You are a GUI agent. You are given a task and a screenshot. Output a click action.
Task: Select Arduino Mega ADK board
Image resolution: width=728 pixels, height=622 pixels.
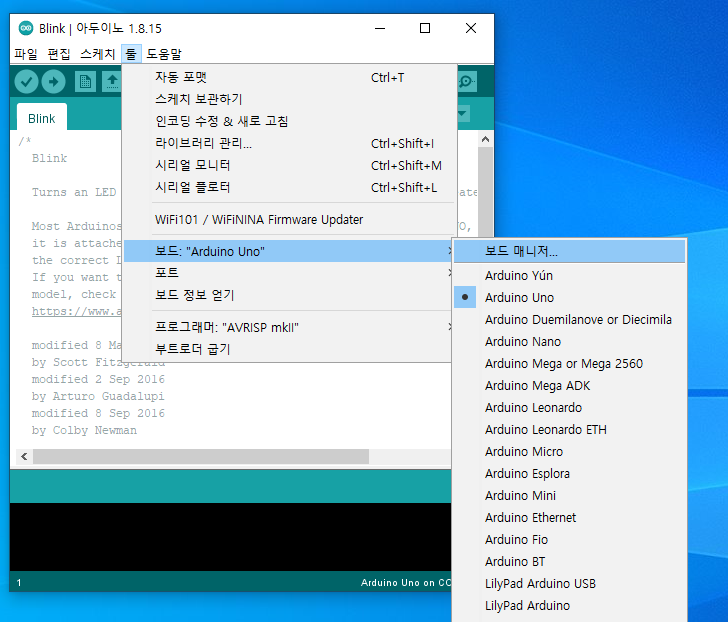(569, 386)
